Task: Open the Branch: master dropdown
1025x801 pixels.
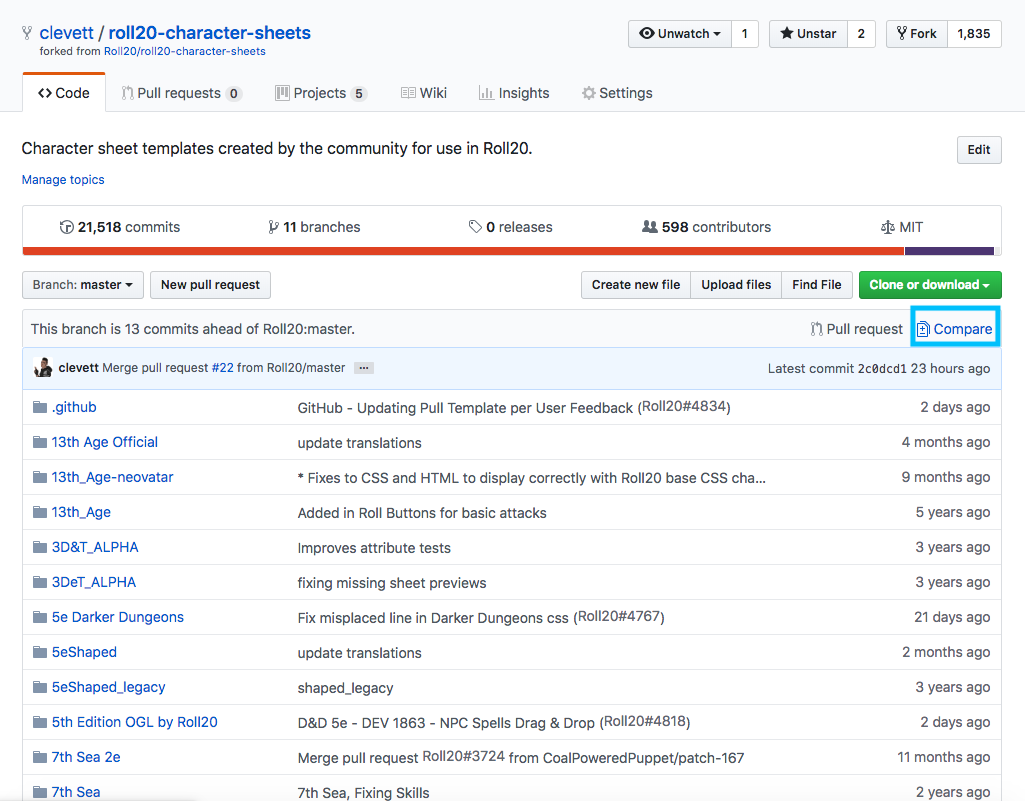Action: (x=82, y=285)
